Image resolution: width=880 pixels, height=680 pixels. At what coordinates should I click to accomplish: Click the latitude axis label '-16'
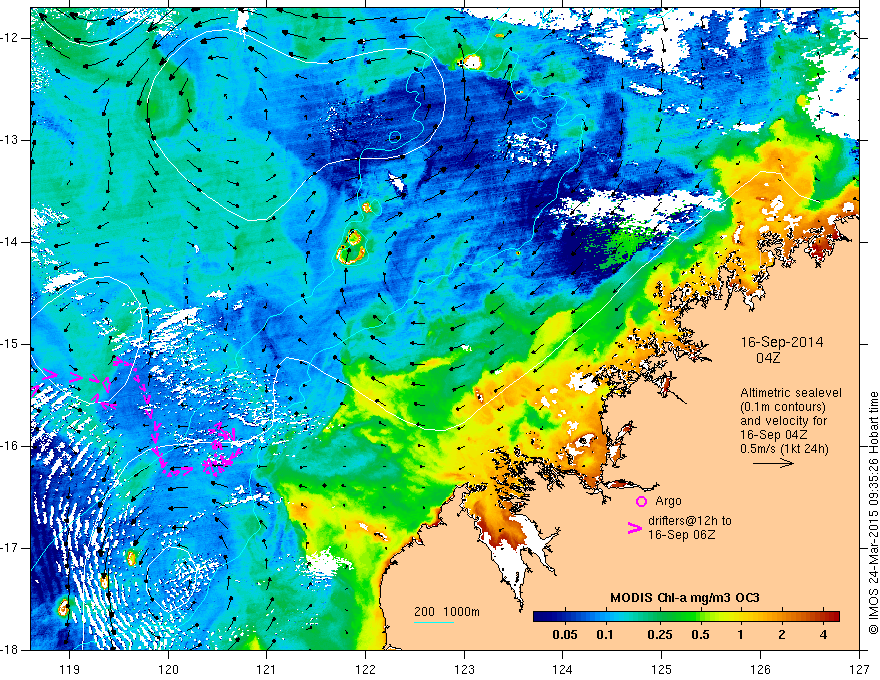[10, 446]
